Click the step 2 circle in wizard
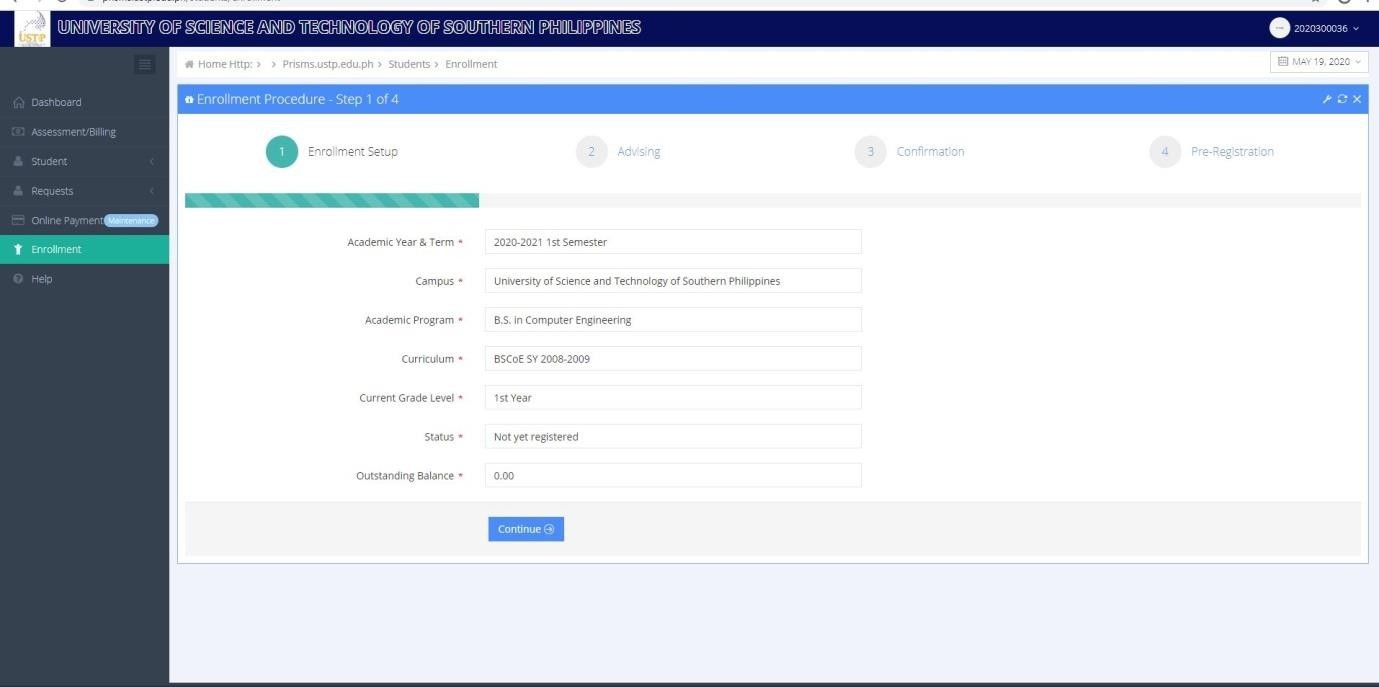The width and height of the screenshot is (1379, 687). click(x=592, y=152)
